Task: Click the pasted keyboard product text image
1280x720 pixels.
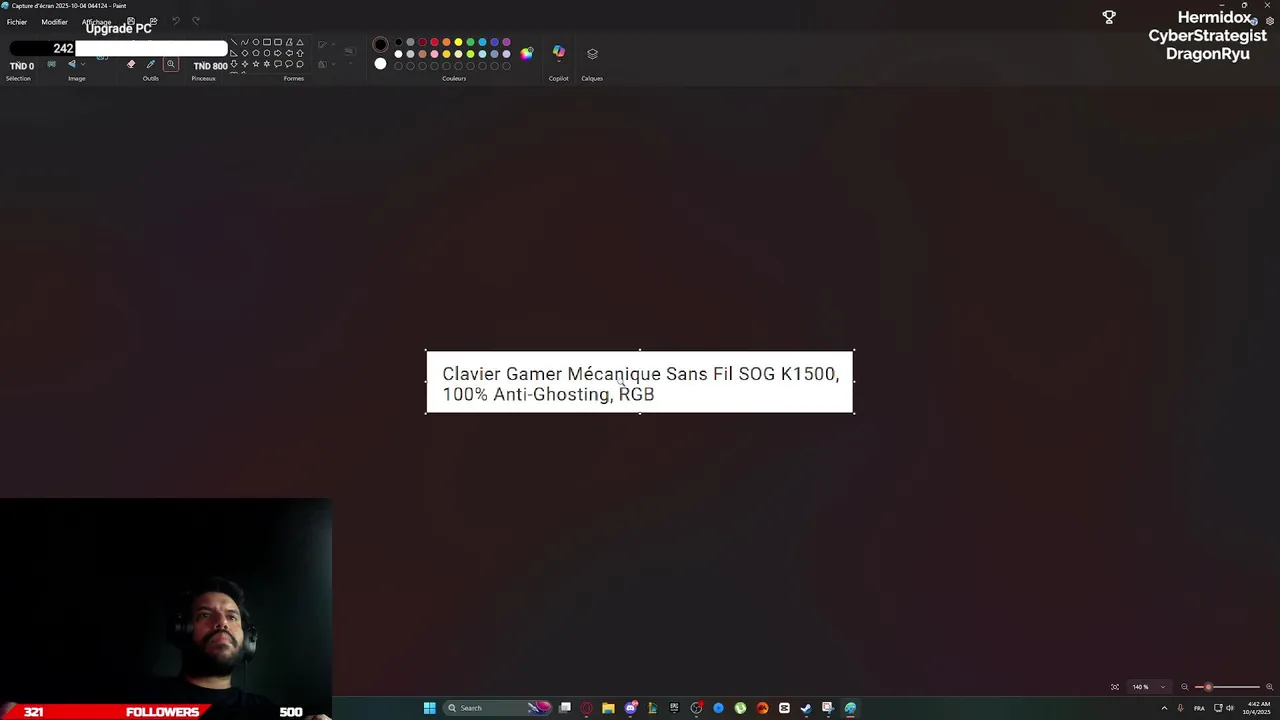Action: [640, 381]
